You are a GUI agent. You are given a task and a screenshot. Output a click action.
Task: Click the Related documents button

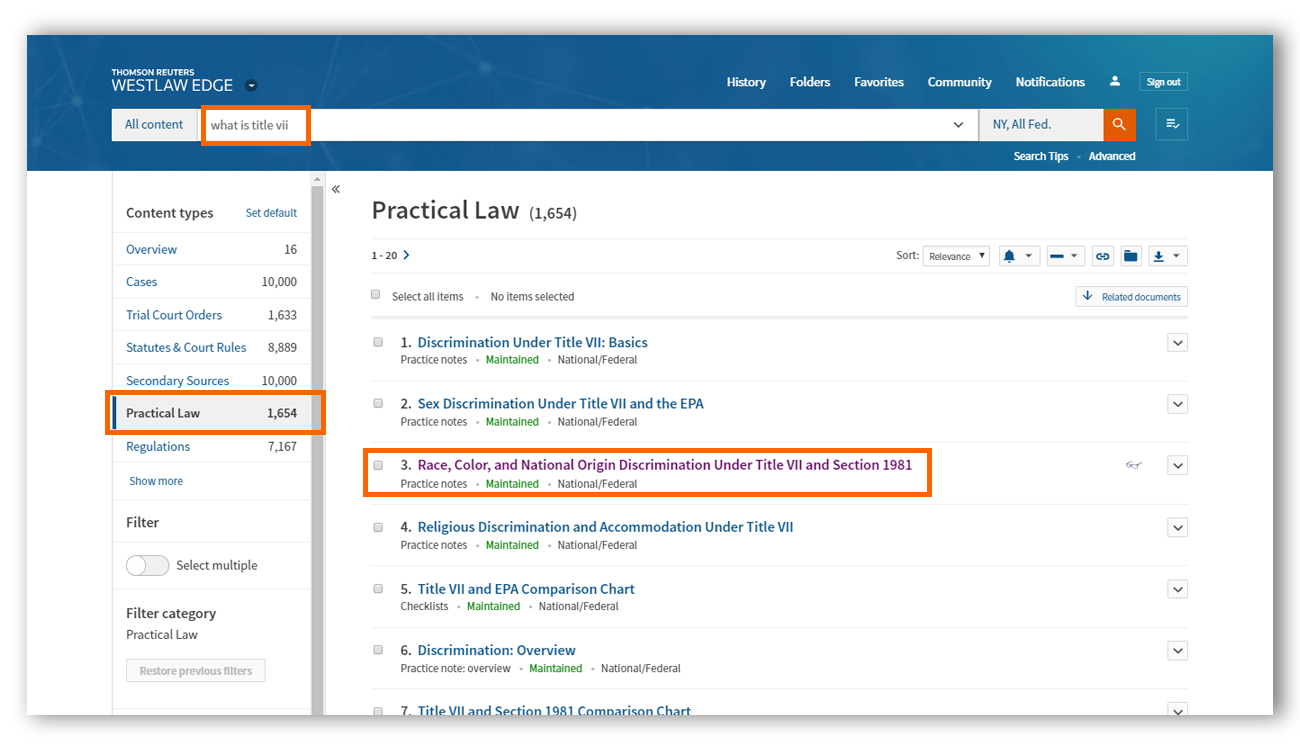coord(1132,297)
